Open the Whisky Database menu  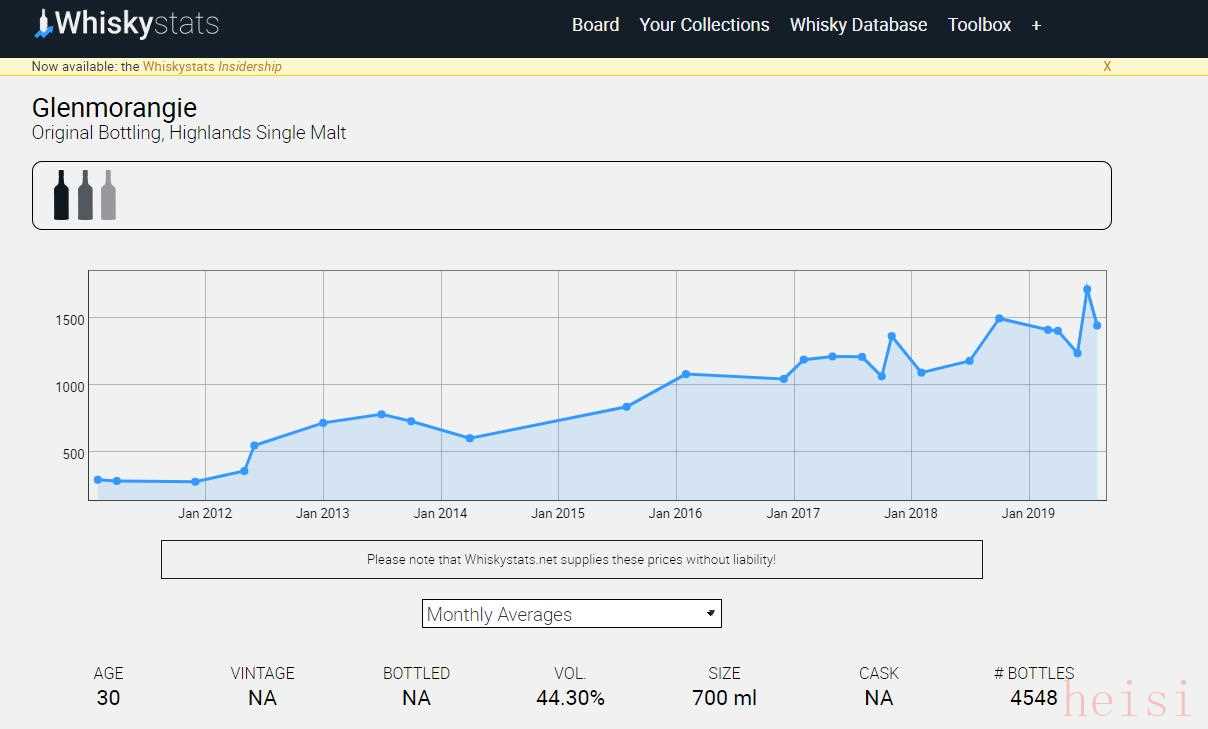pyautogui.click(x=858, y=25)
